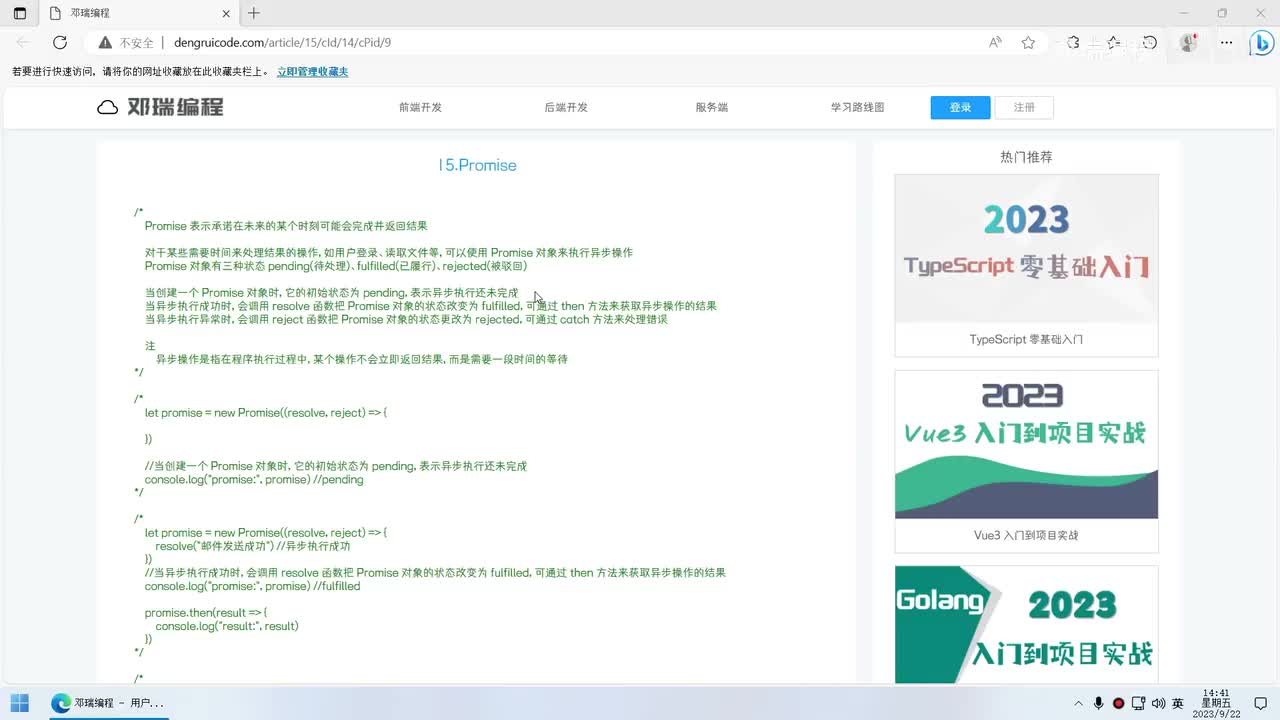Click the microphone tray icon
The width and height of the screenshot is (1280, 720).
point(1099,703)
